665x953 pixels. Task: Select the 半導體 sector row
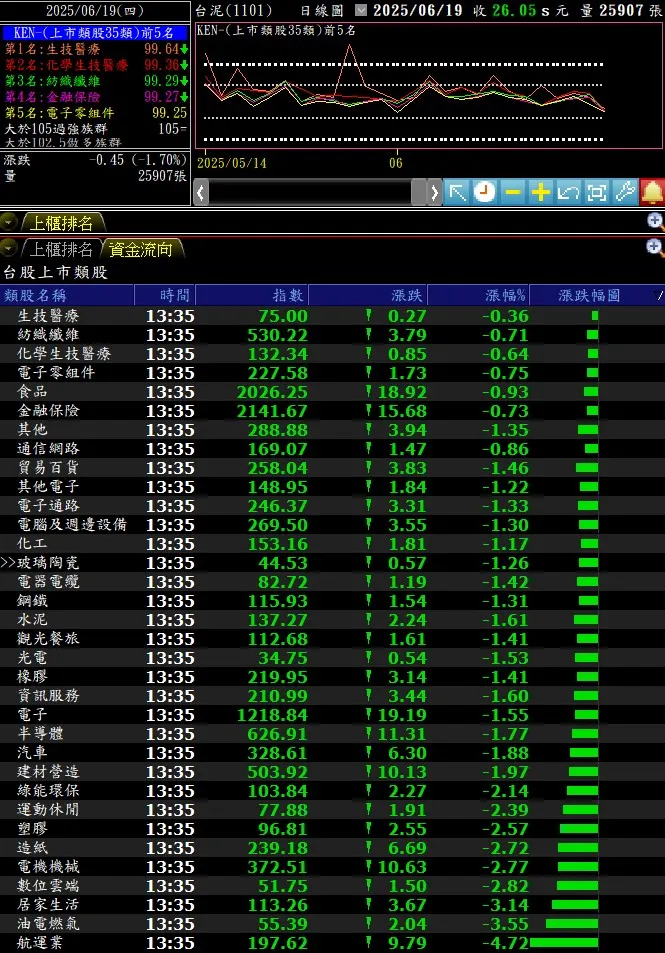(x=332, y=734)
